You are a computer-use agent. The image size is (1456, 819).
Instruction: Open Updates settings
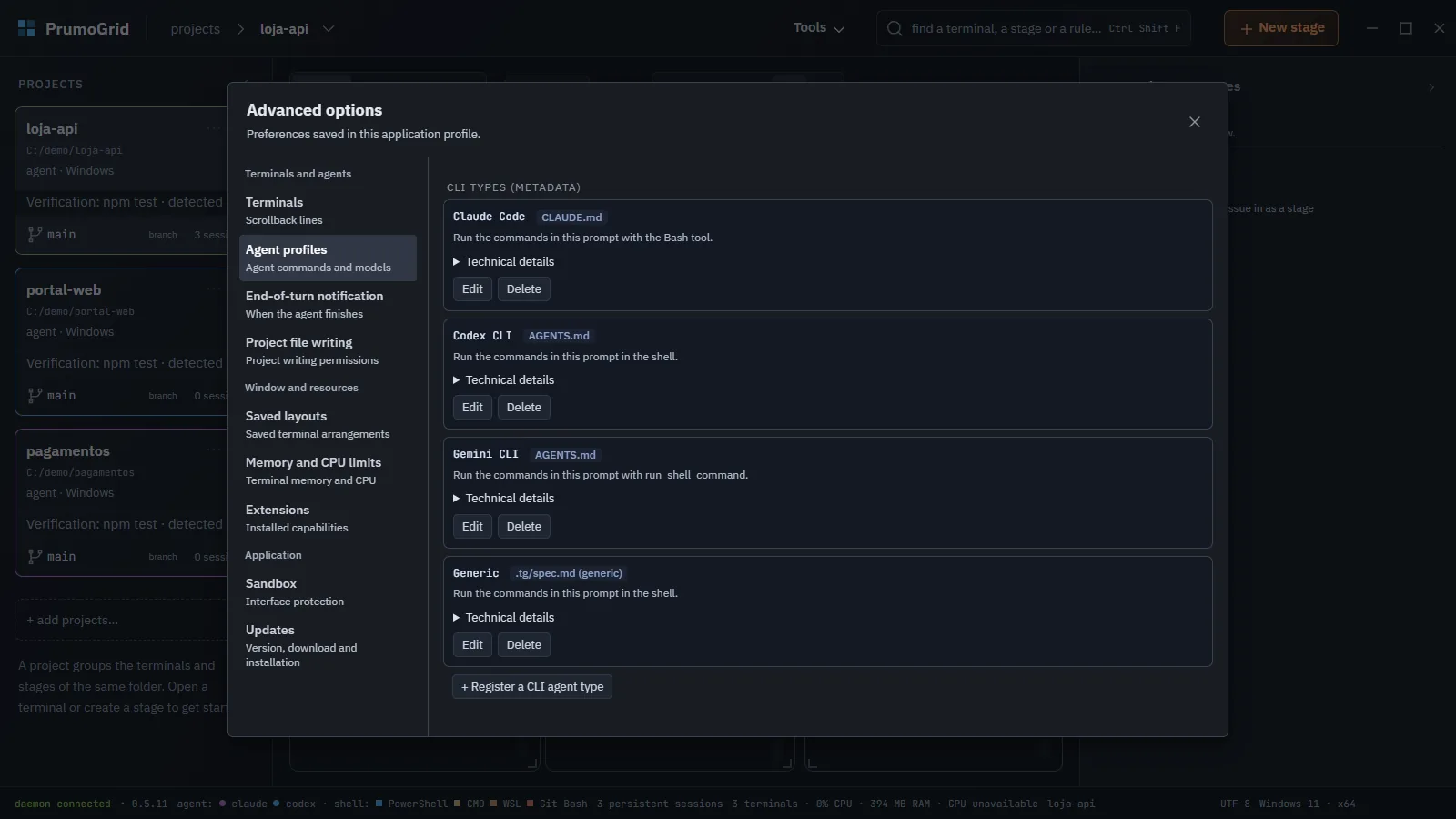pos(328,645)
